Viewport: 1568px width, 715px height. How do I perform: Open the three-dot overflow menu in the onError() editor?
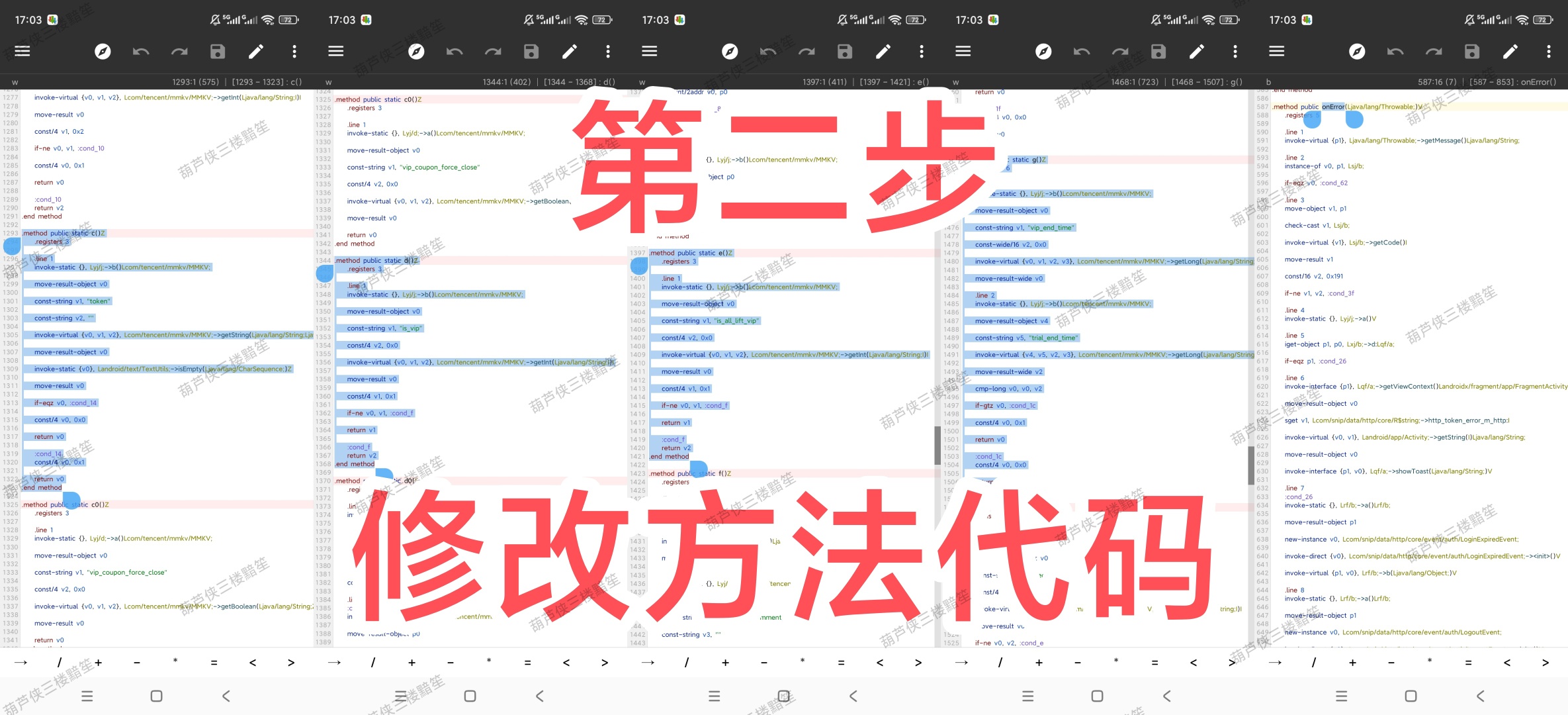pyautogui.click(x=1549, y=51)
